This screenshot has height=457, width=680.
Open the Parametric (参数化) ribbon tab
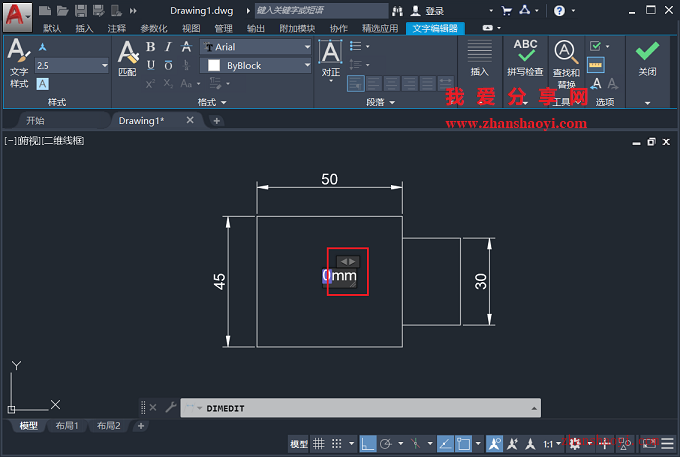pos(154,29)
